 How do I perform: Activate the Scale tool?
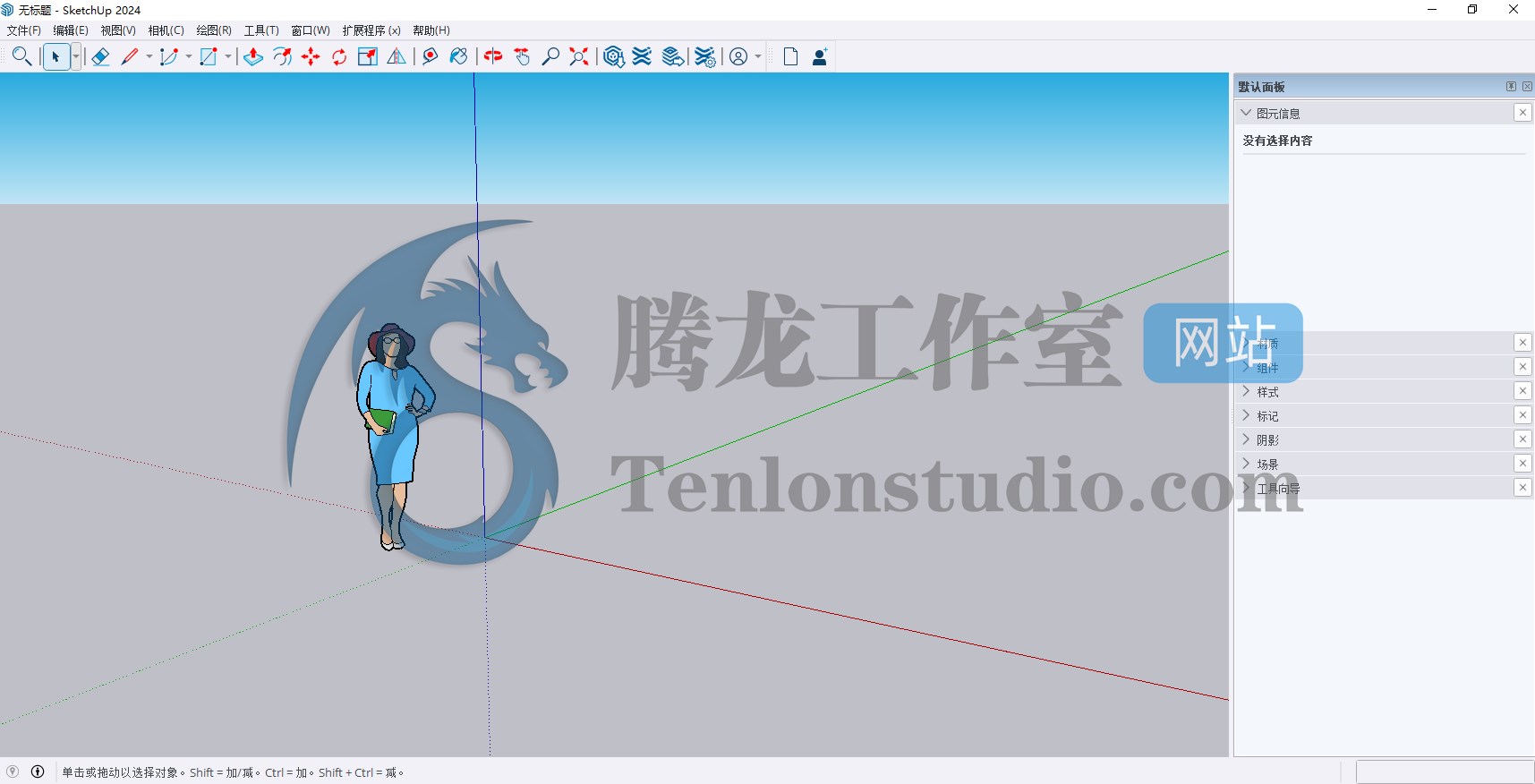coord(368,56)
